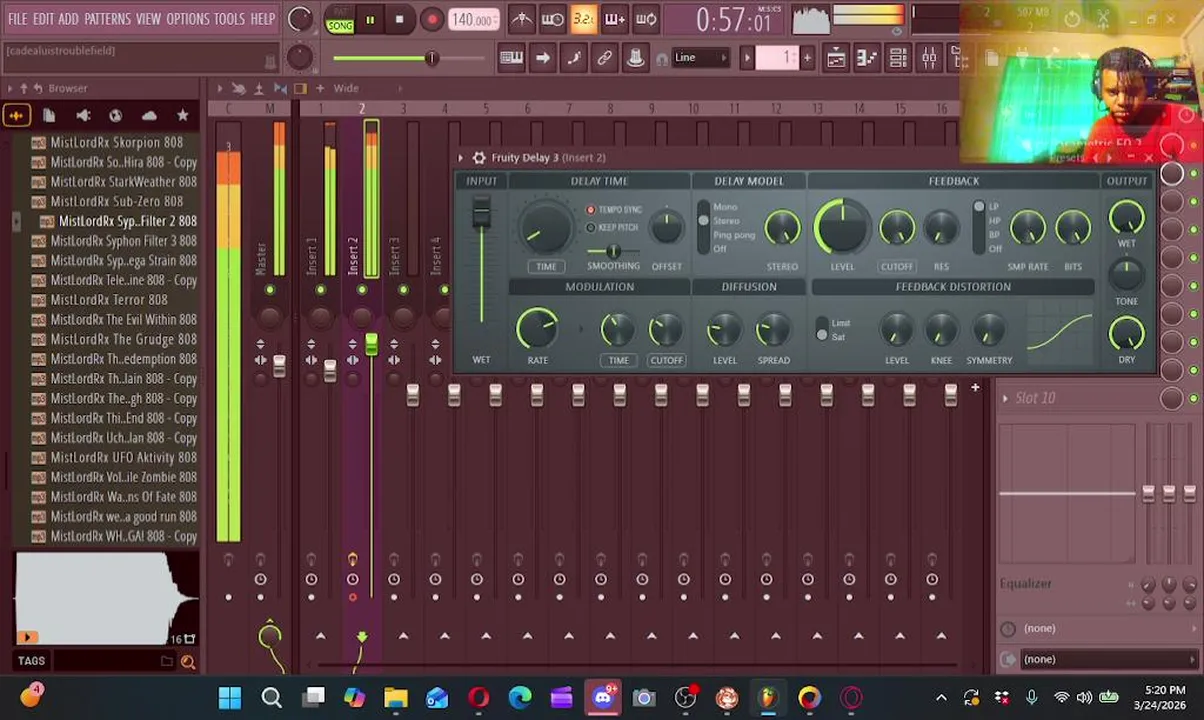Select the browser cloud library icon

pyautogui.click(x=149, y=116)
